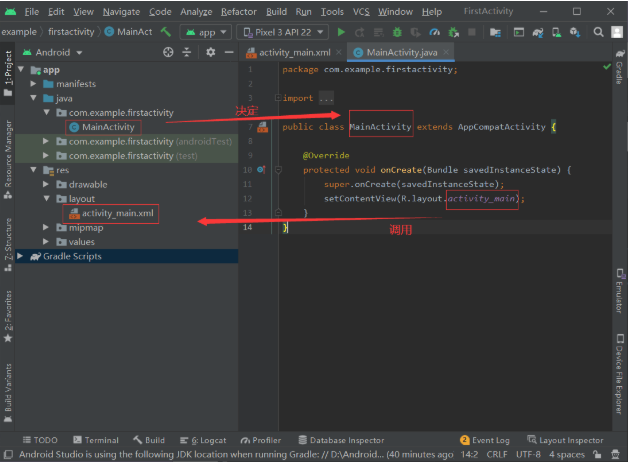The height and width of the screenshot is (463, 629).
Task: Expand the manifests folder
Action: (x=33, y=84)
